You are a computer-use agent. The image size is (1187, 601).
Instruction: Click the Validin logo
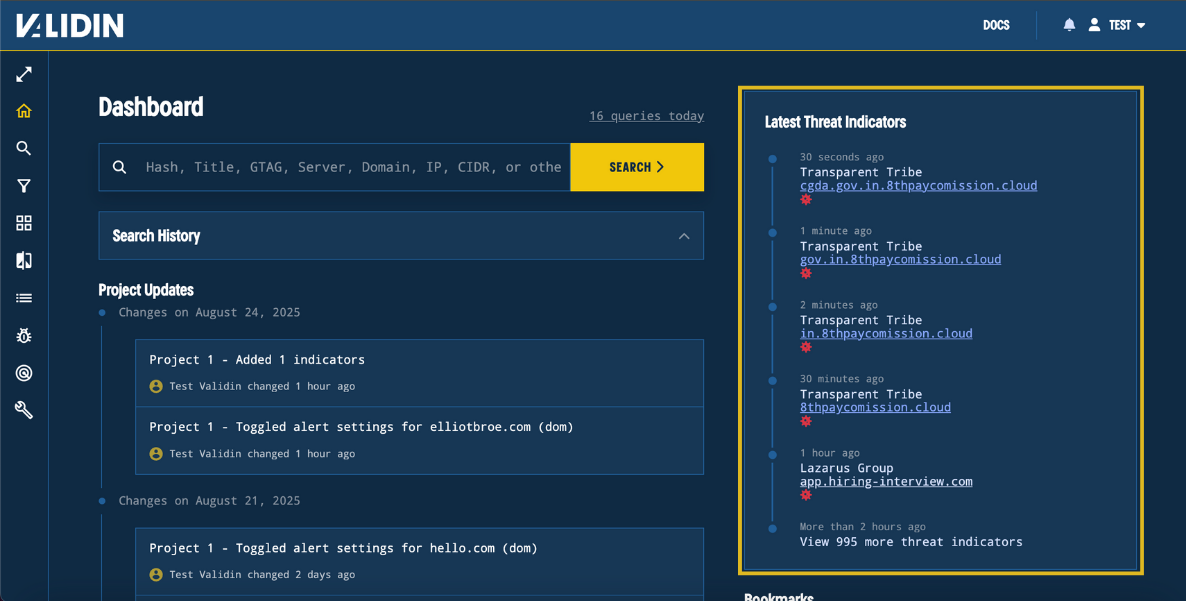click(70, 26)
